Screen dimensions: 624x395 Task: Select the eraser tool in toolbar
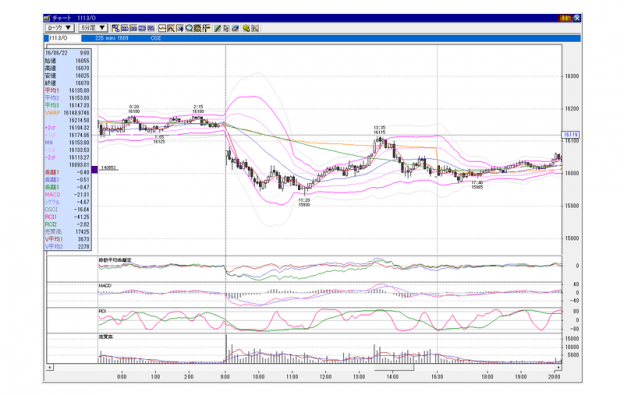click(x=235, y=28)
